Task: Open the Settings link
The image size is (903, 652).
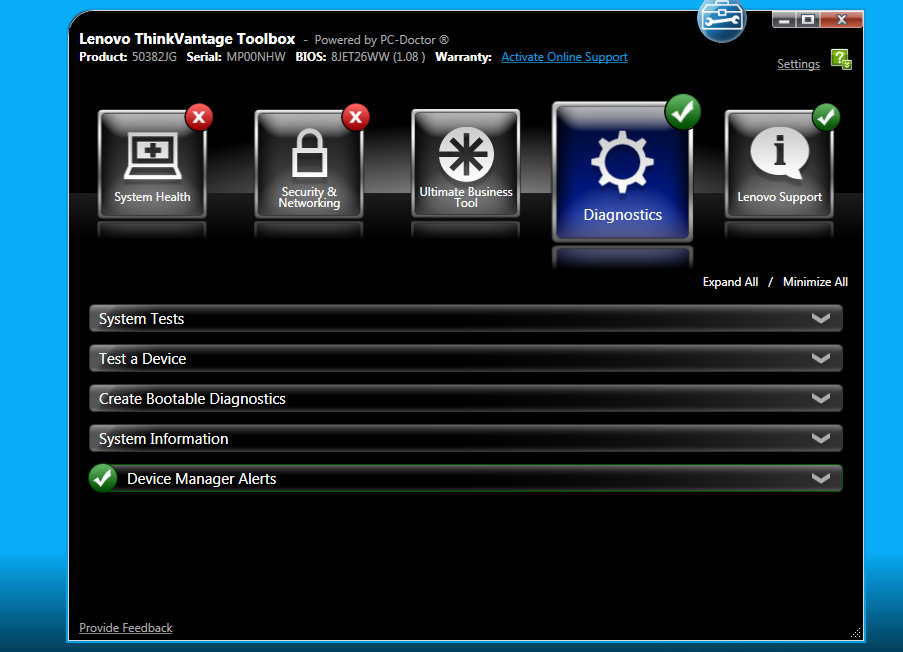Action: tap(798, 64)
